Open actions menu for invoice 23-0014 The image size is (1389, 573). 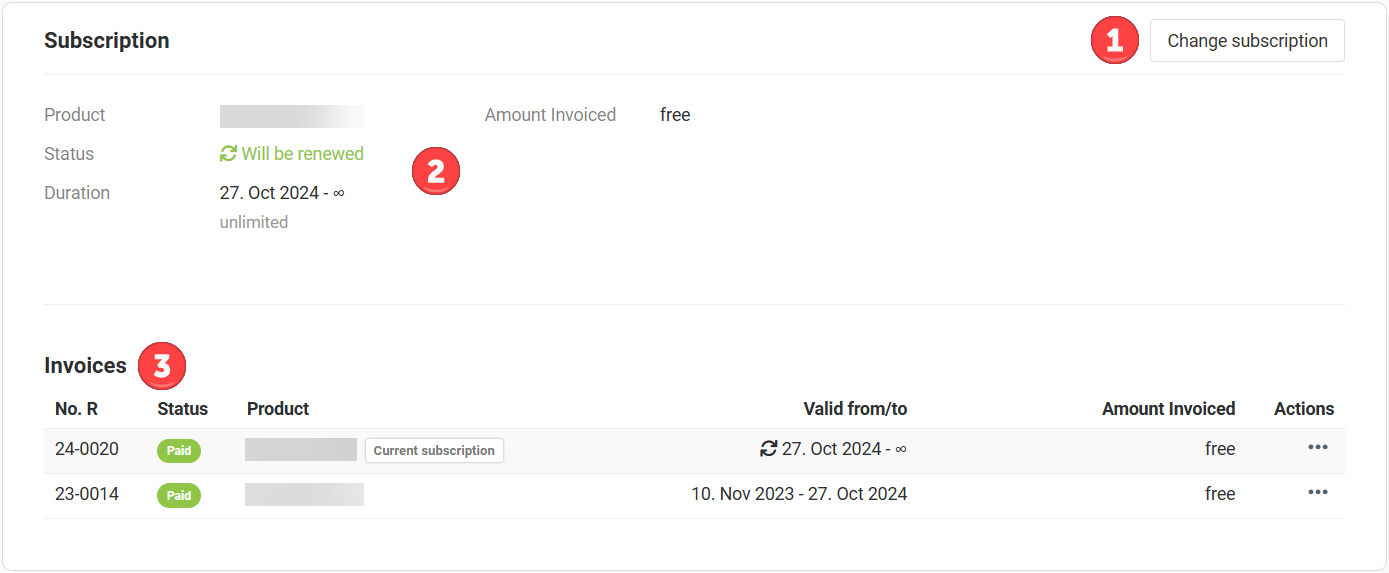(x=1318, y=492)
